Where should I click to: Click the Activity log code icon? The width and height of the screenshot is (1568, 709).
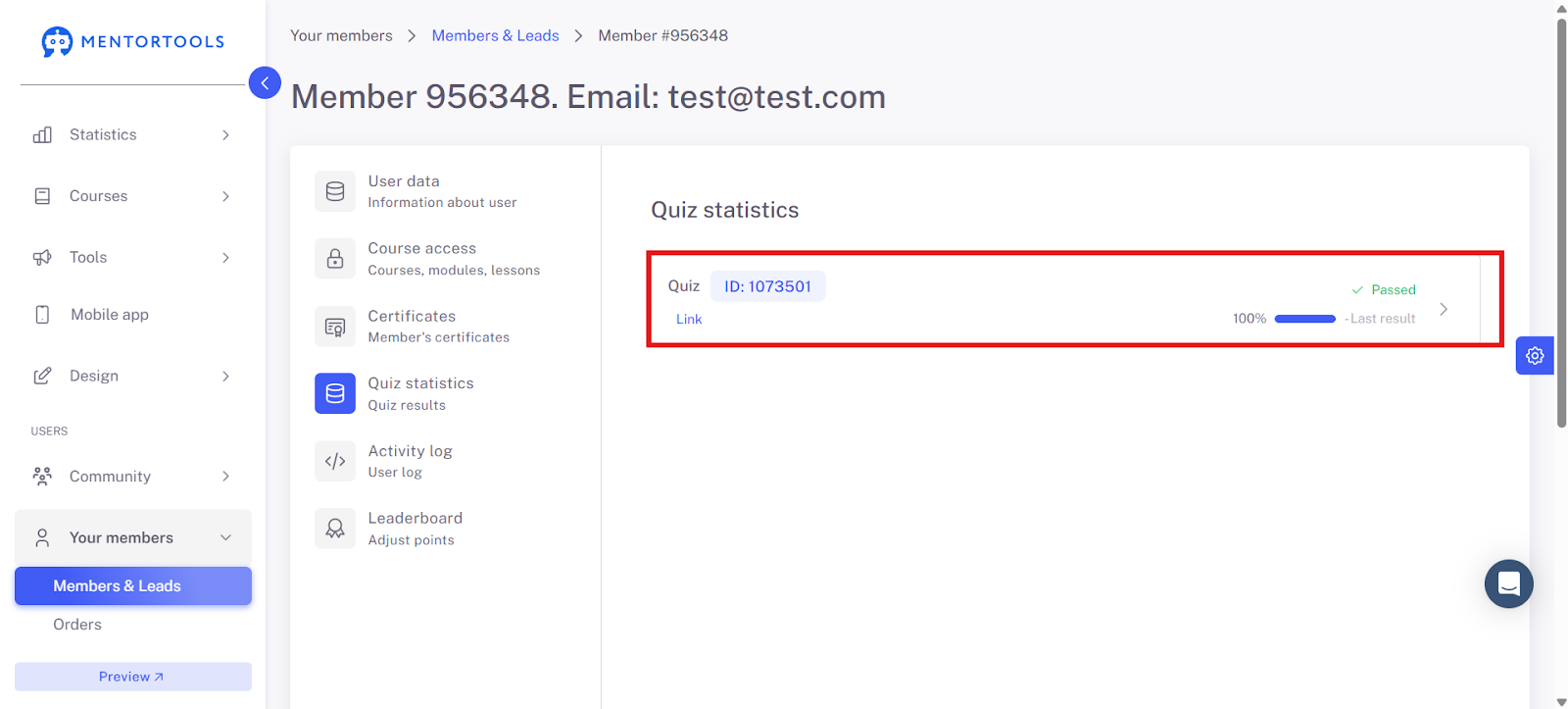click(x=335, y=461)
